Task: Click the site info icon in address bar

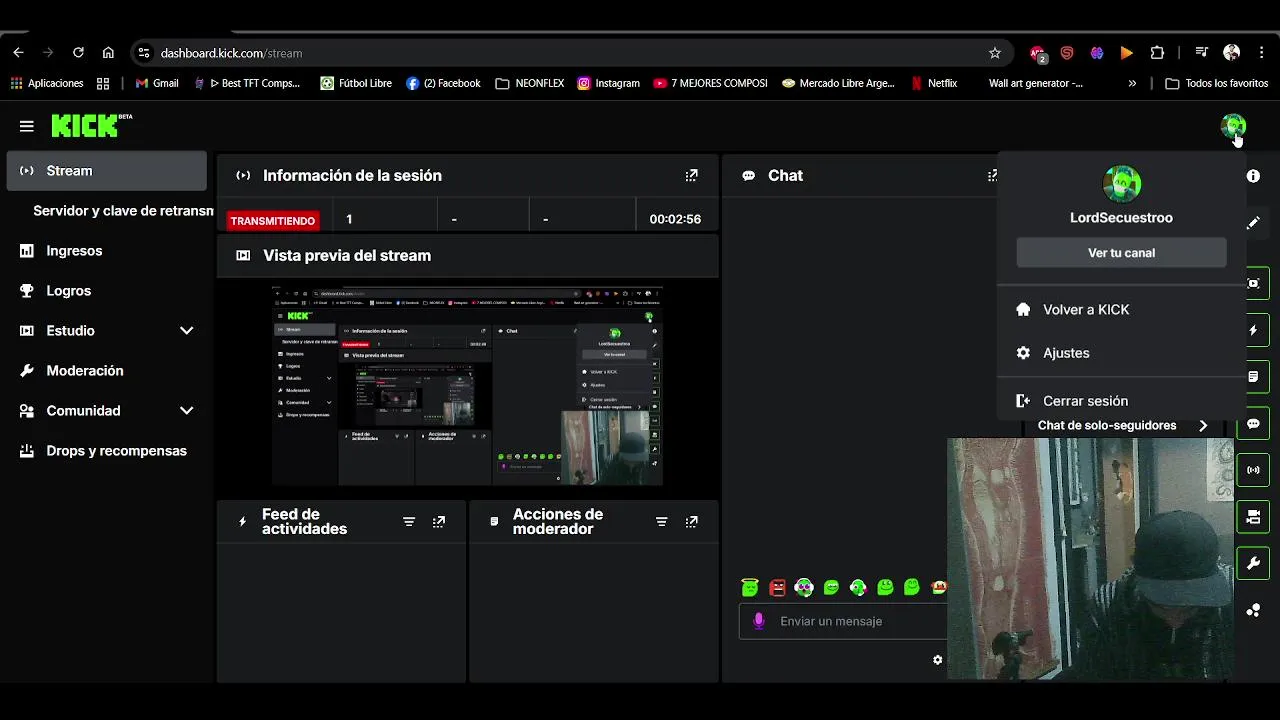Action: click(143, 53)
